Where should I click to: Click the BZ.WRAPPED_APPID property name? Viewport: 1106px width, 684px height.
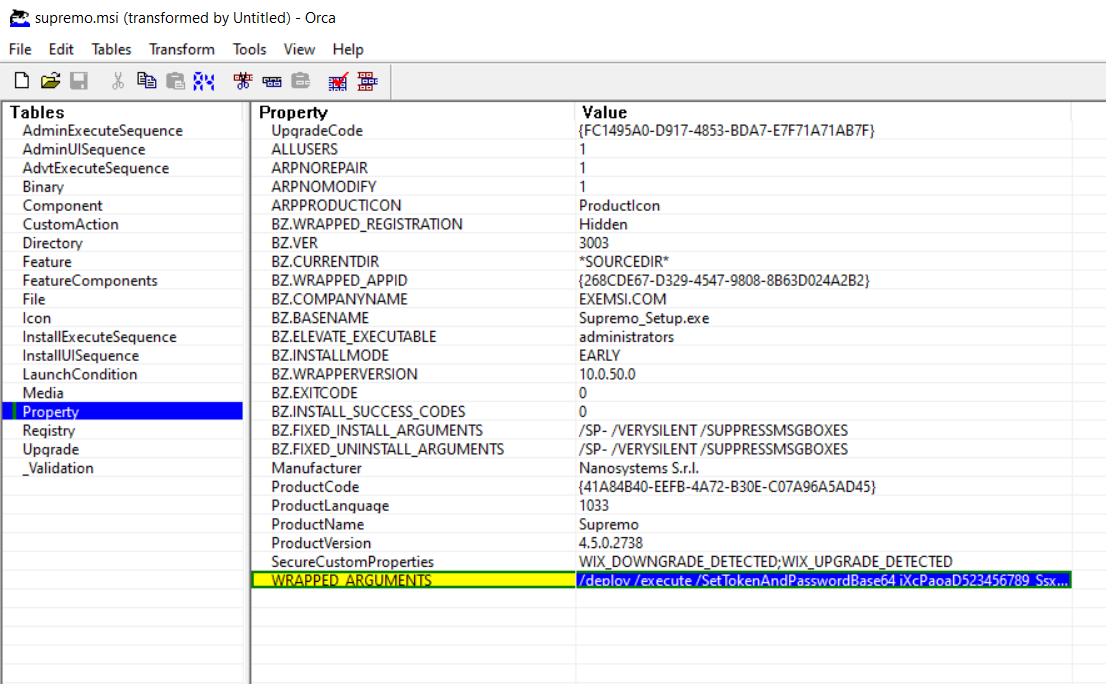pos(339,281)
